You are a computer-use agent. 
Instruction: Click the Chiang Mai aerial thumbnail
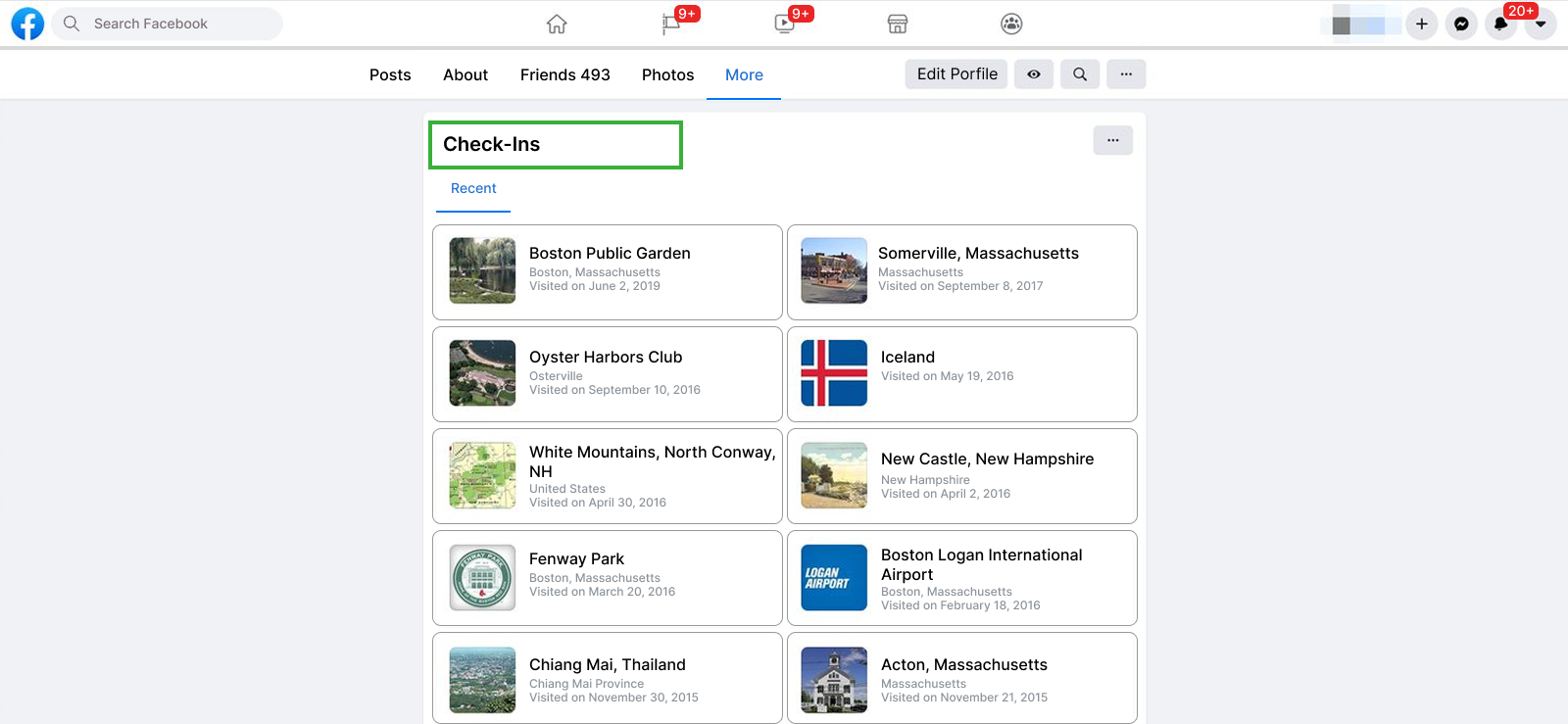pos(482,680)
